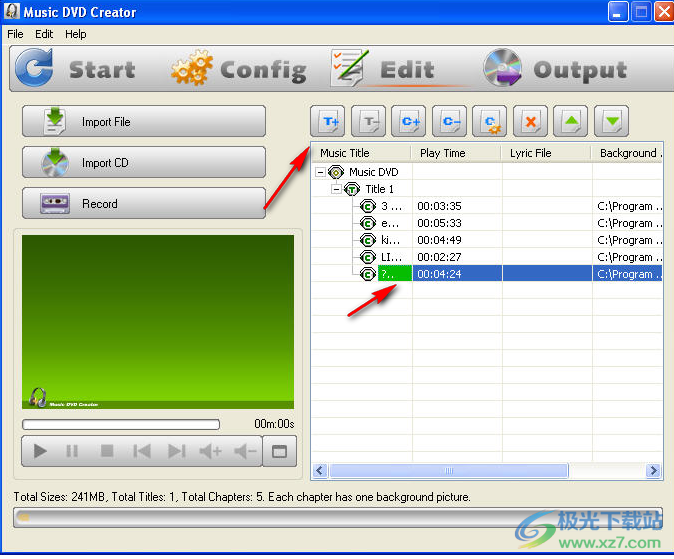
Task: Collapse the Title 1 tree node
Action: click(x=336, y=189)
